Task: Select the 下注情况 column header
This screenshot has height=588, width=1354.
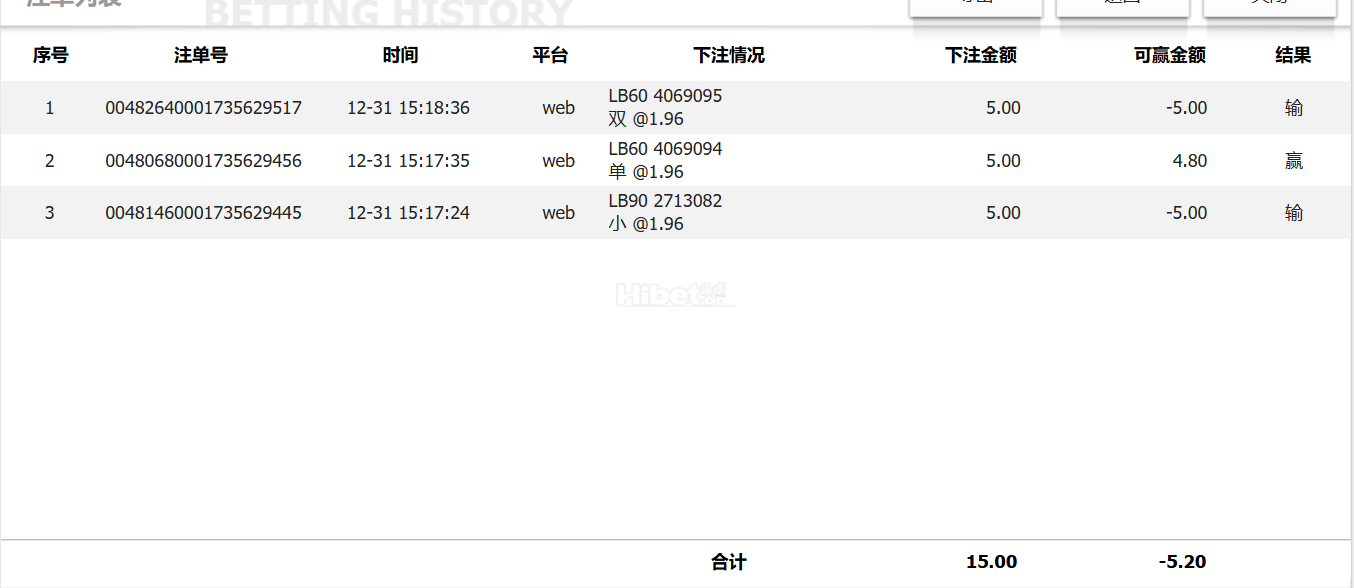Action: 729,56
